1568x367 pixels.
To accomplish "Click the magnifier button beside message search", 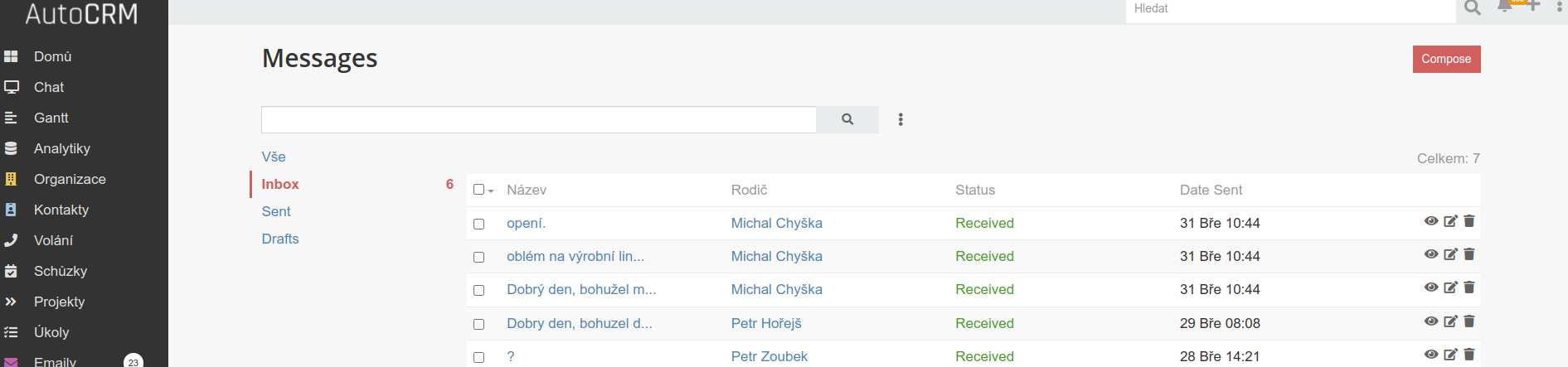I will pos(847,119).
